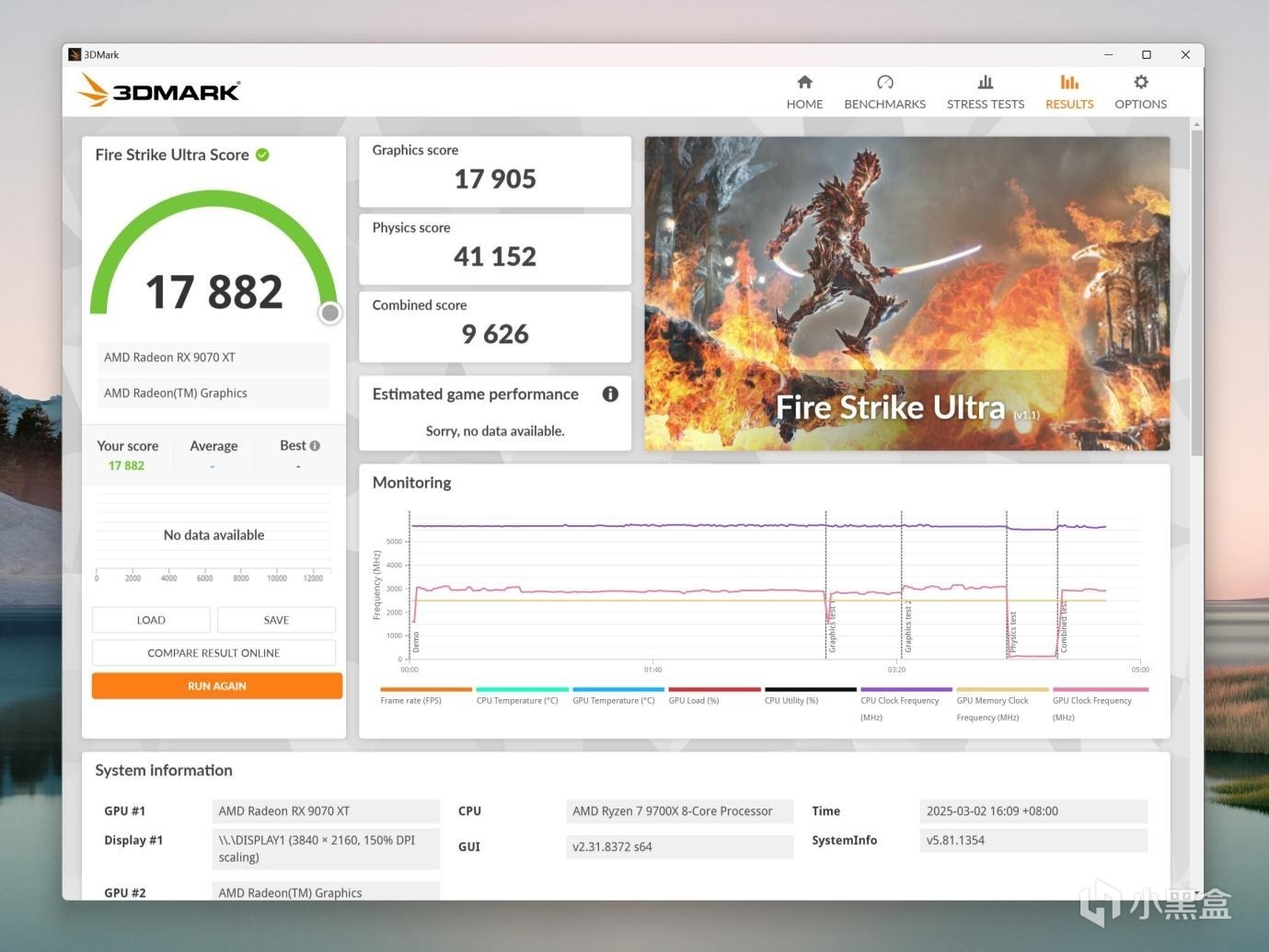This screenshot has height=952, width=1269.
Task: Click the System information heading
Action: 164,770
